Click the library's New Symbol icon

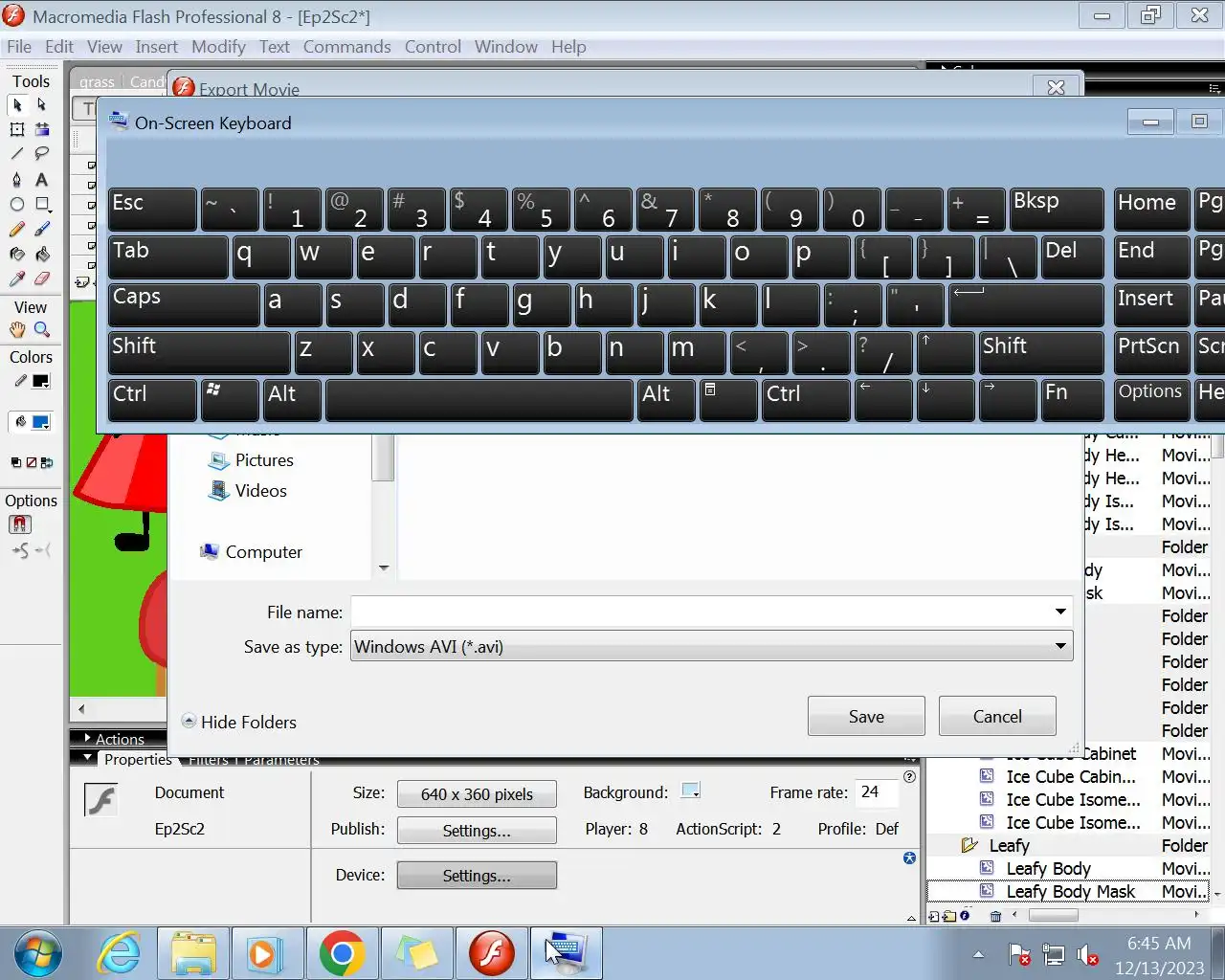[x=934, y=916]
